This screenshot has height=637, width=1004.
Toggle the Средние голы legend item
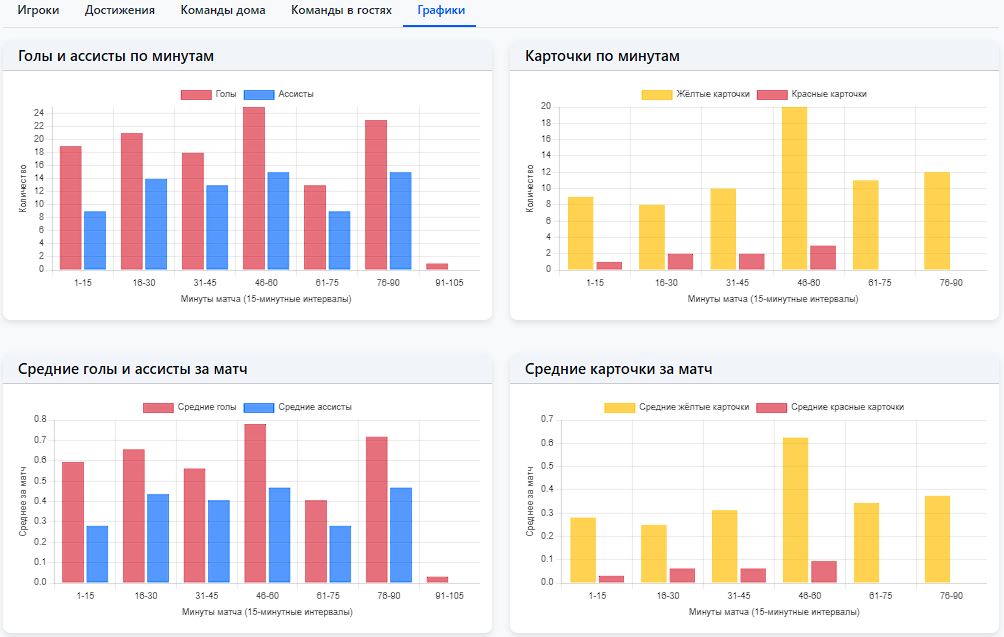pyautogui.click(x=190, y=407)
